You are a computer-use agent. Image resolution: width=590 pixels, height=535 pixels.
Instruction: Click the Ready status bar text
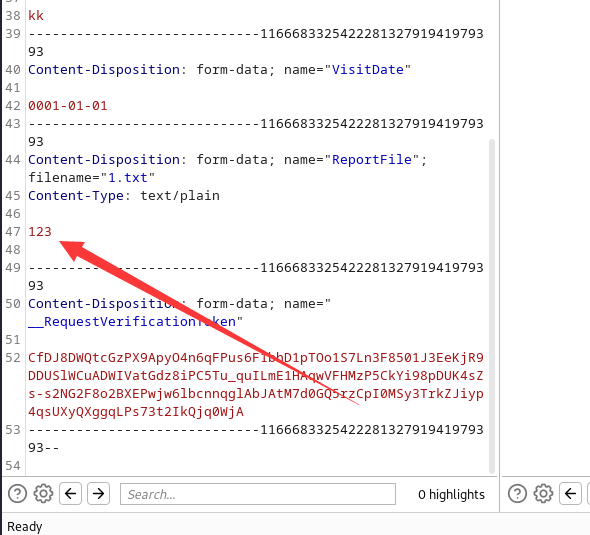(x=24, y=526)
